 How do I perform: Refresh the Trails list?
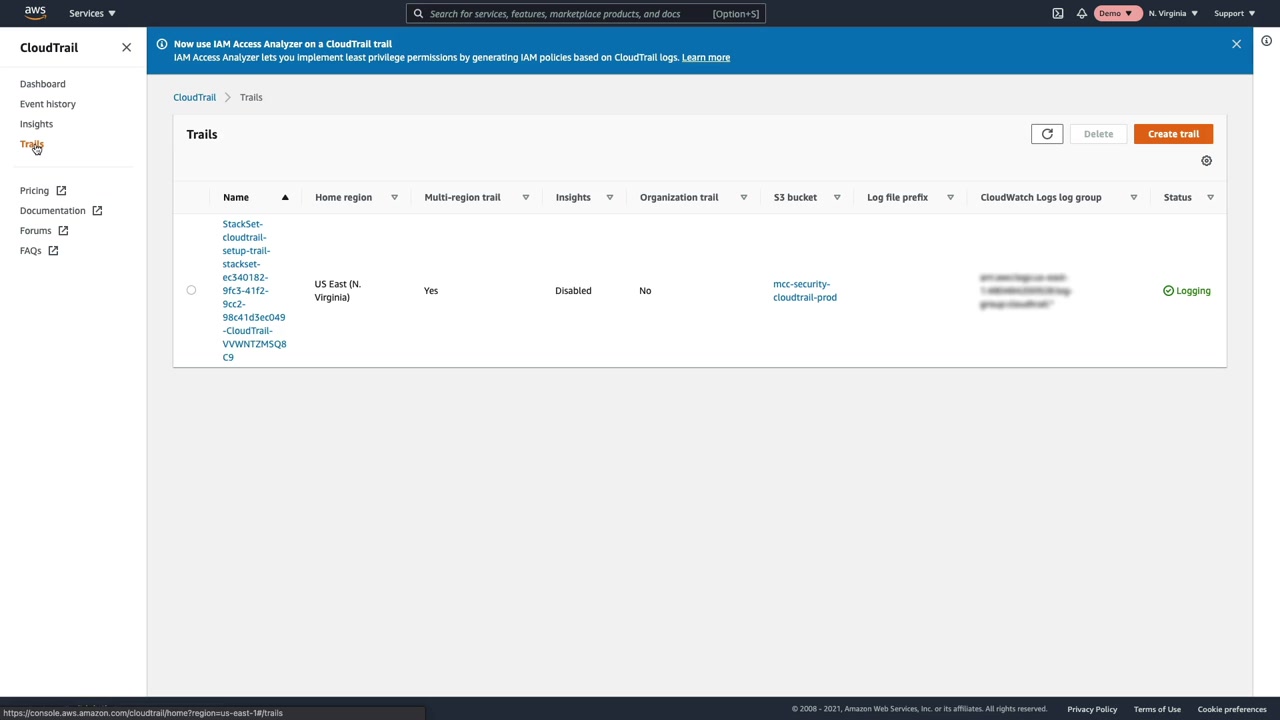point(1047,134)
